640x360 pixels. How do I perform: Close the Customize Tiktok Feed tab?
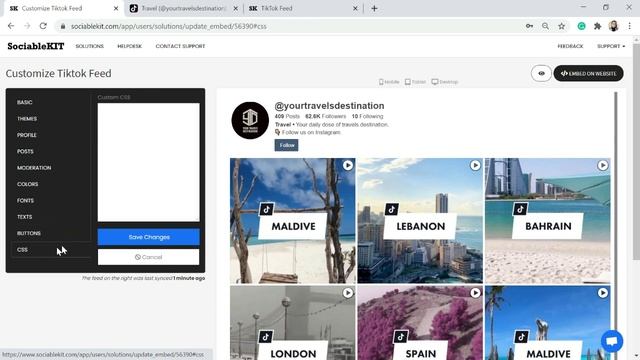(x=116, y=8)
